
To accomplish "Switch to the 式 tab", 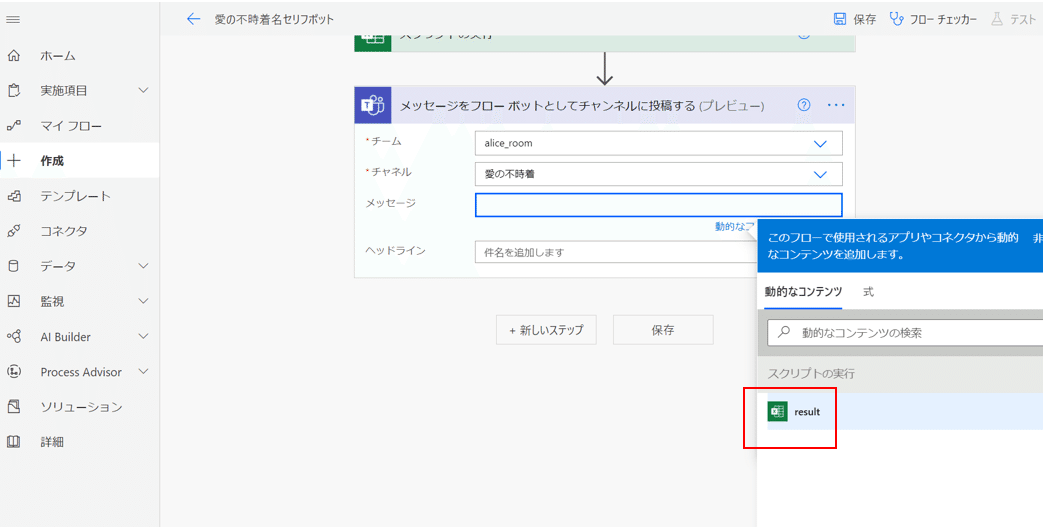I will pos(868,291).
